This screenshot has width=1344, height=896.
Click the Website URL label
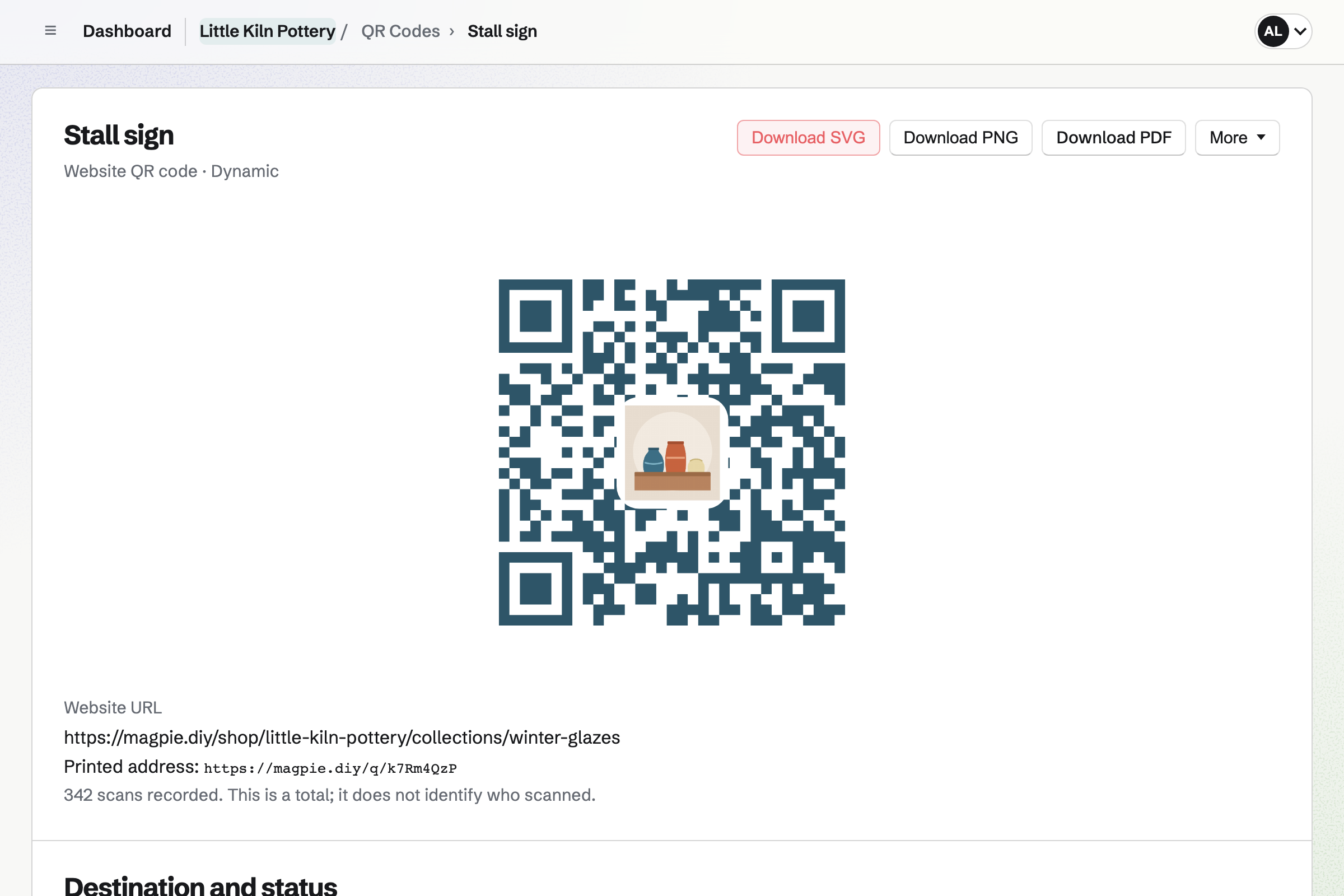tap(113, 707)
